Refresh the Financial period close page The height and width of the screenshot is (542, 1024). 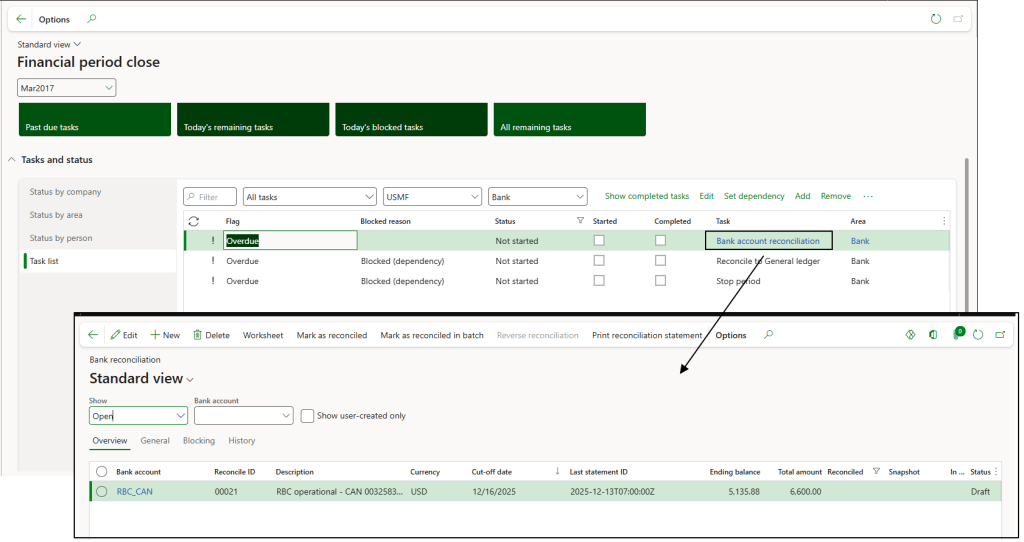[x=936, y=19]
